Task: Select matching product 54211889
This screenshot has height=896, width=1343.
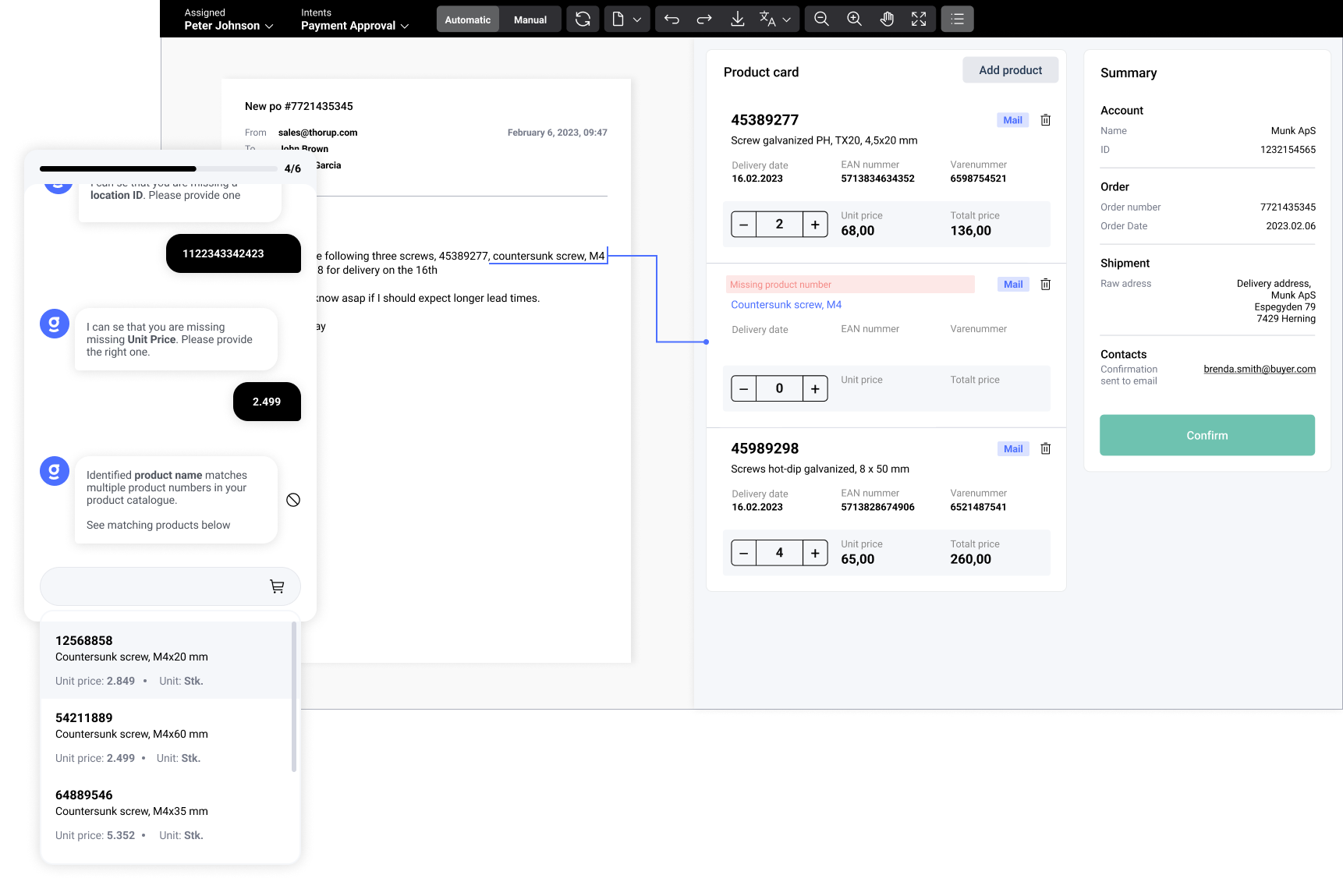Action: pyautogui.click(x=165, y=737)
